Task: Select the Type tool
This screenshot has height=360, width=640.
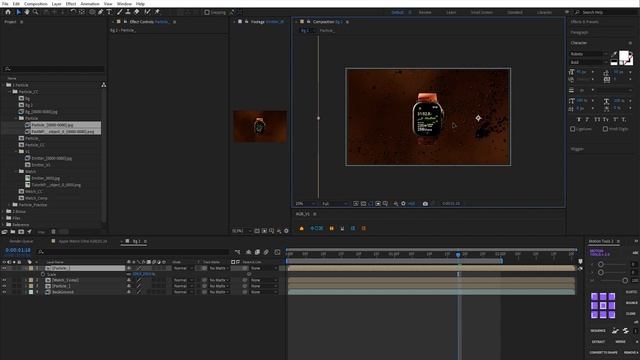Action: point(109,12)
